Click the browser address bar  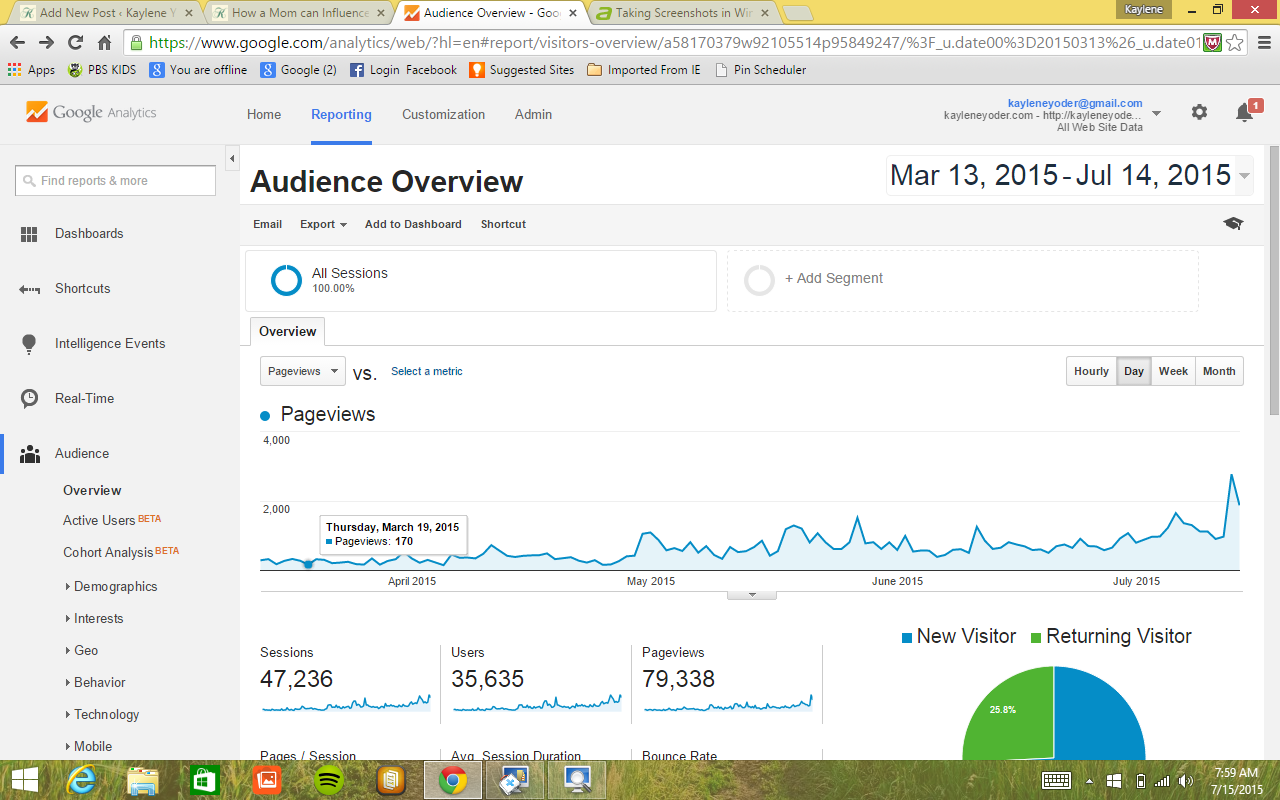tap(675, 43)
